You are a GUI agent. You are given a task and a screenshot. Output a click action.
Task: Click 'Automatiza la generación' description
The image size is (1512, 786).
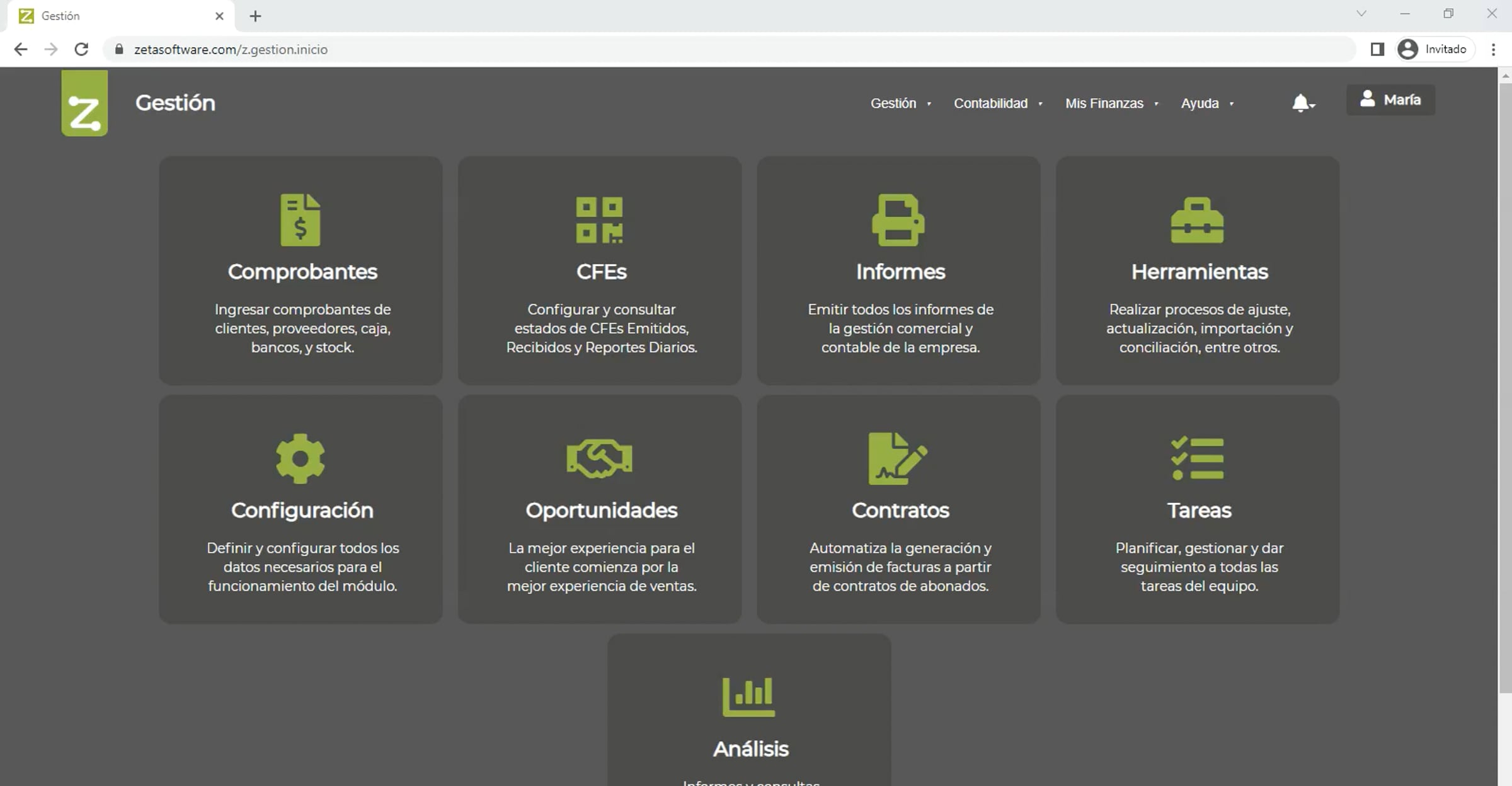click(x=900, y=567)
